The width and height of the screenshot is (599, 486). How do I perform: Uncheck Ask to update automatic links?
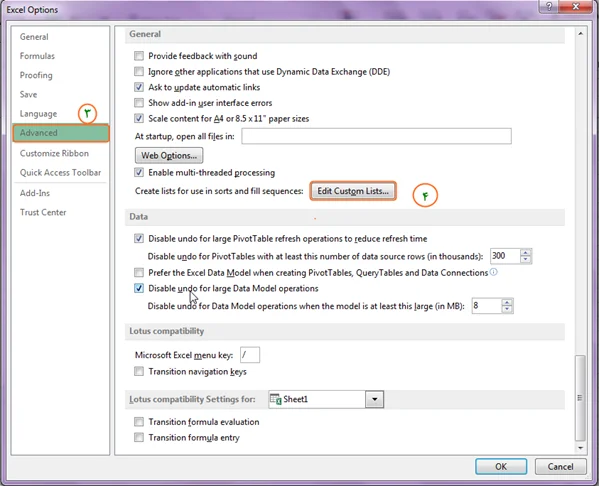pos(139,87)
